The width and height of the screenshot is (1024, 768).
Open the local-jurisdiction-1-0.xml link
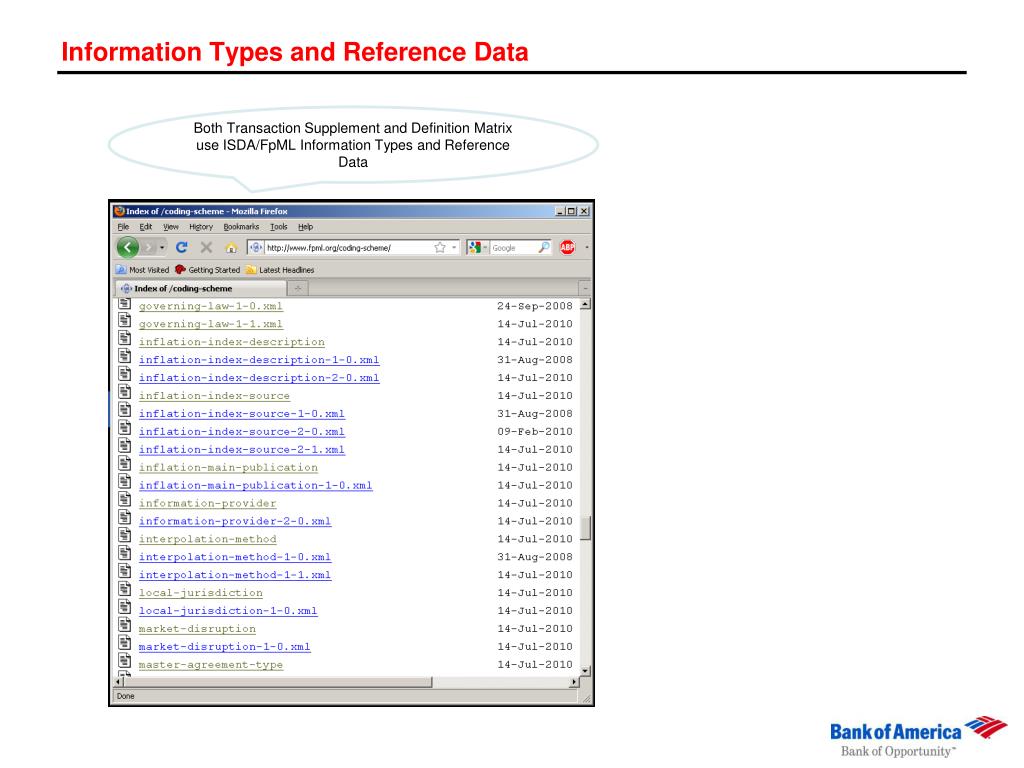tap(228, 611)
